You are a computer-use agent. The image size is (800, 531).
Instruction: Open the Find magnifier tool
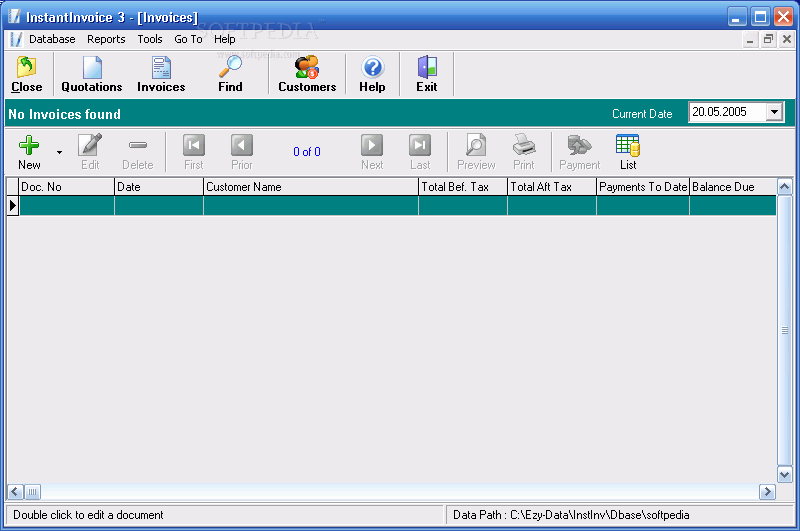click(231, 74)
